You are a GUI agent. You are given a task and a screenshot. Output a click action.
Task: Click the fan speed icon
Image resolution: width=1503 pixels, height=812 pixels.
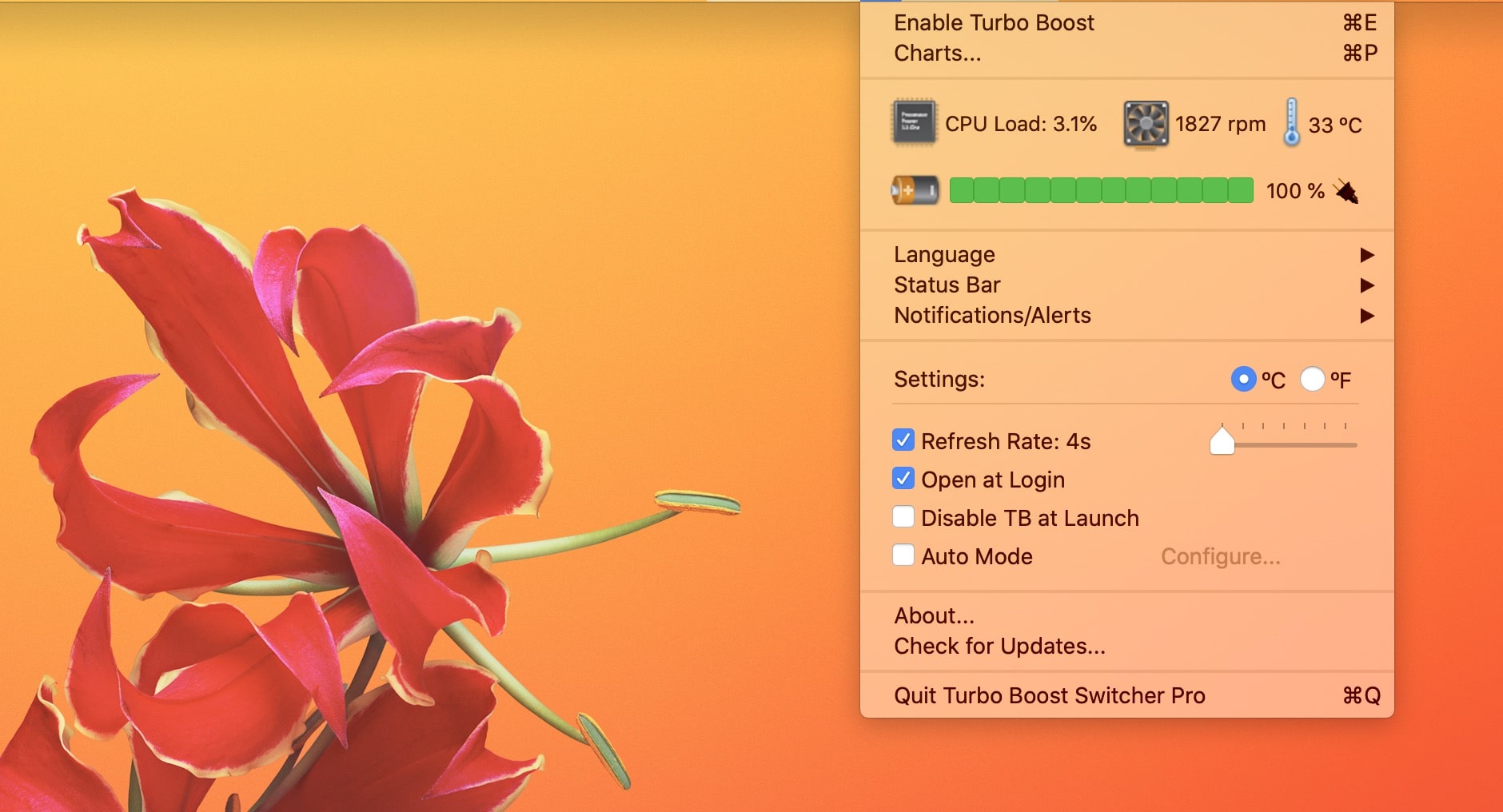[x=1145, y=122]
